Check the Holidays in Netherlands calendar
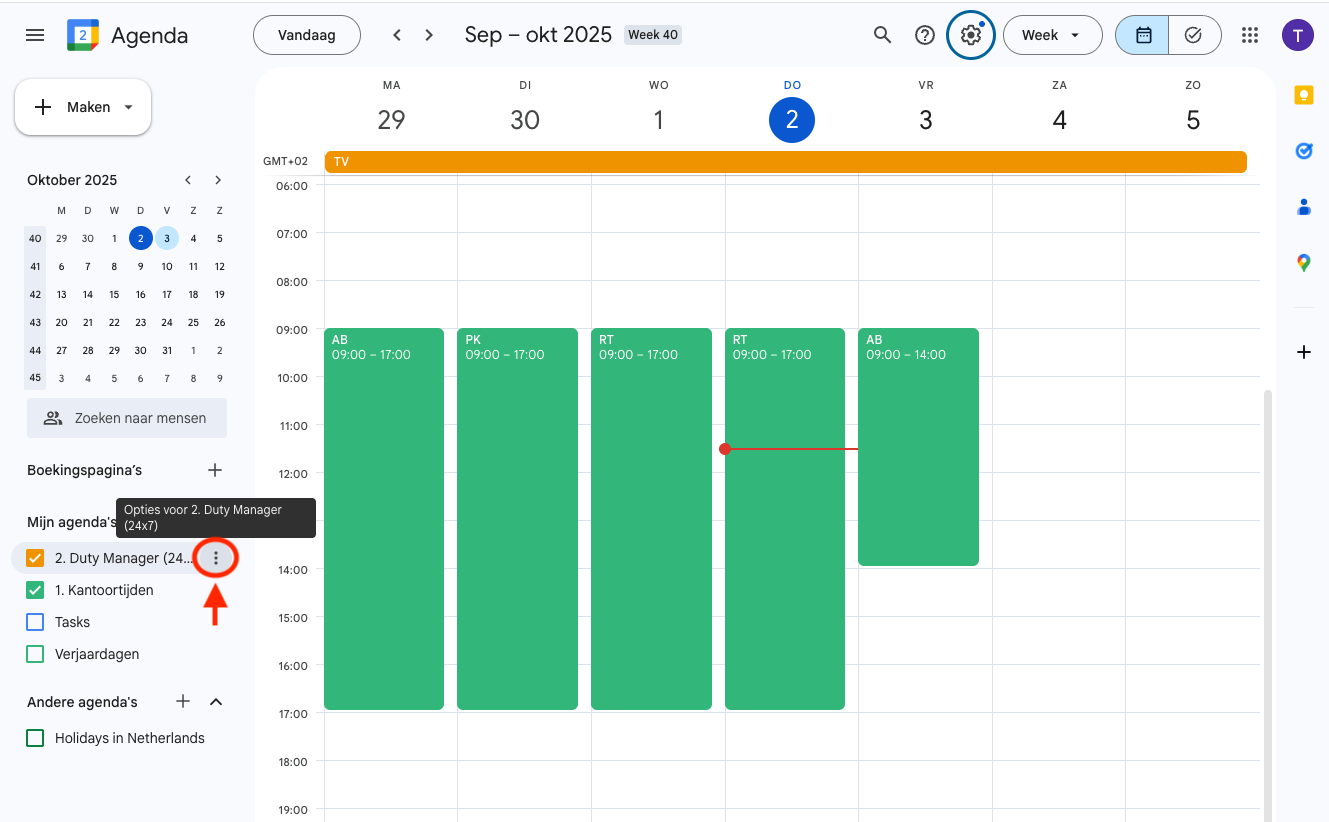The width and height of the screenshot is (1329, 822). (35, 738)
